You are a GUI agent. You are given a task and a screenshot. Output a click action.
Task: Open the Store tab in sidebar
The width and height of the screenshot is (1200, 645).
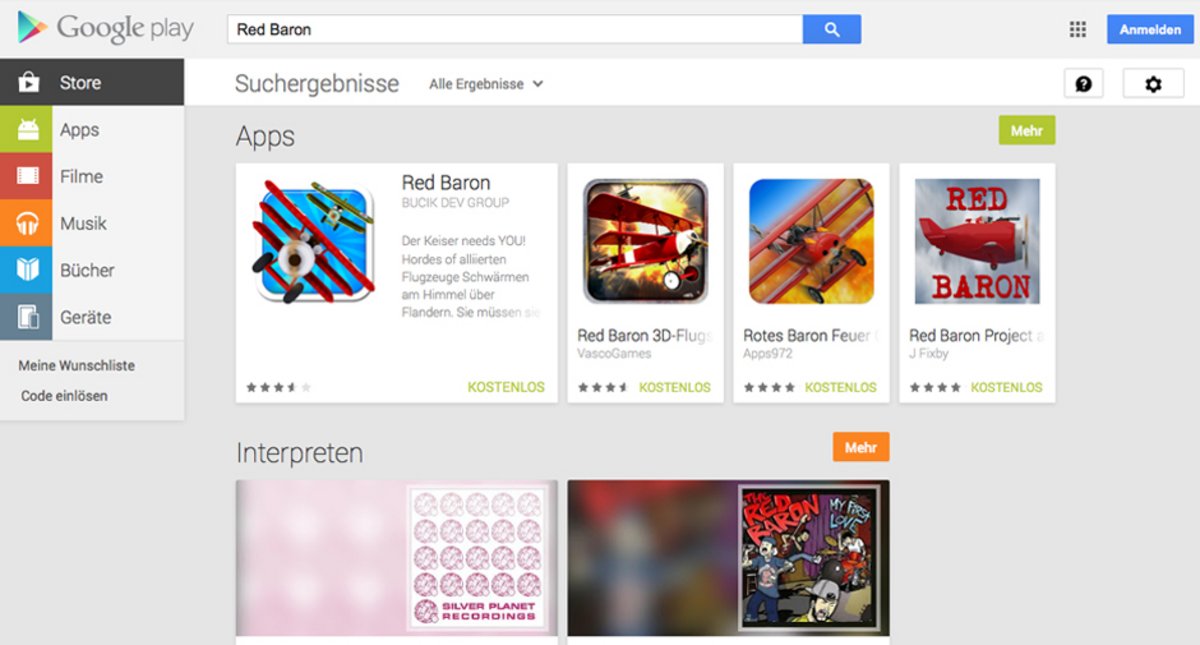coord(92,82)
